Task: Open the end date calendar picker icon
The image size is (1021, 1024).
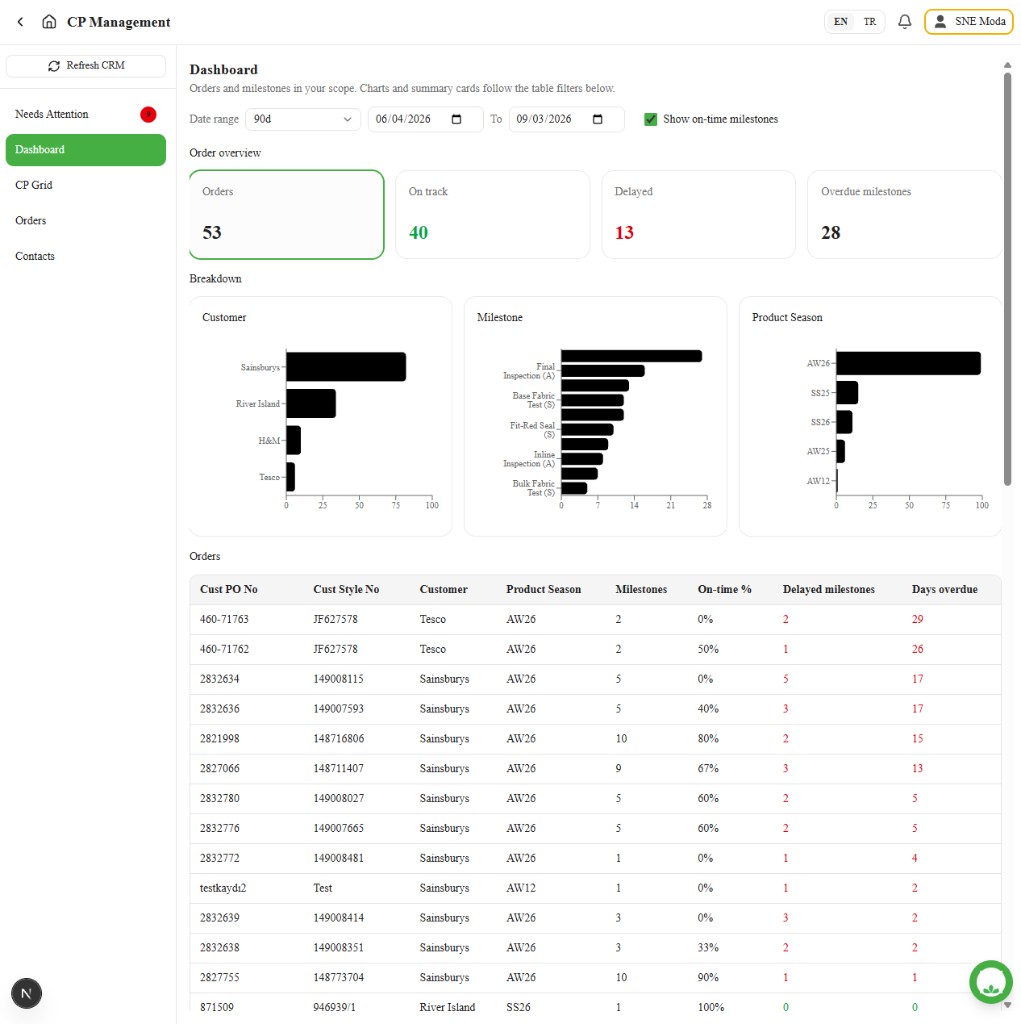Action: [x=597, y=119]
